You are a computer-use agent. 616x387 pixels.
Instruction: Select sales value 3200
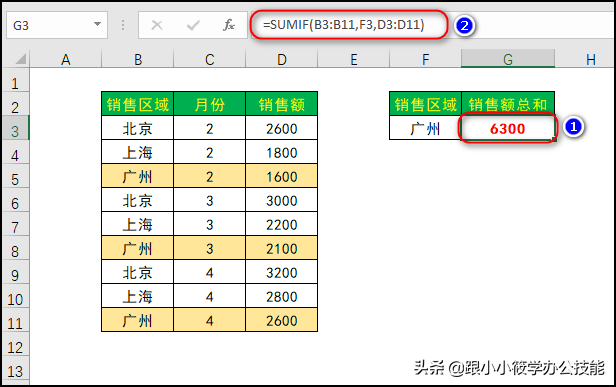tap(281, 272)
